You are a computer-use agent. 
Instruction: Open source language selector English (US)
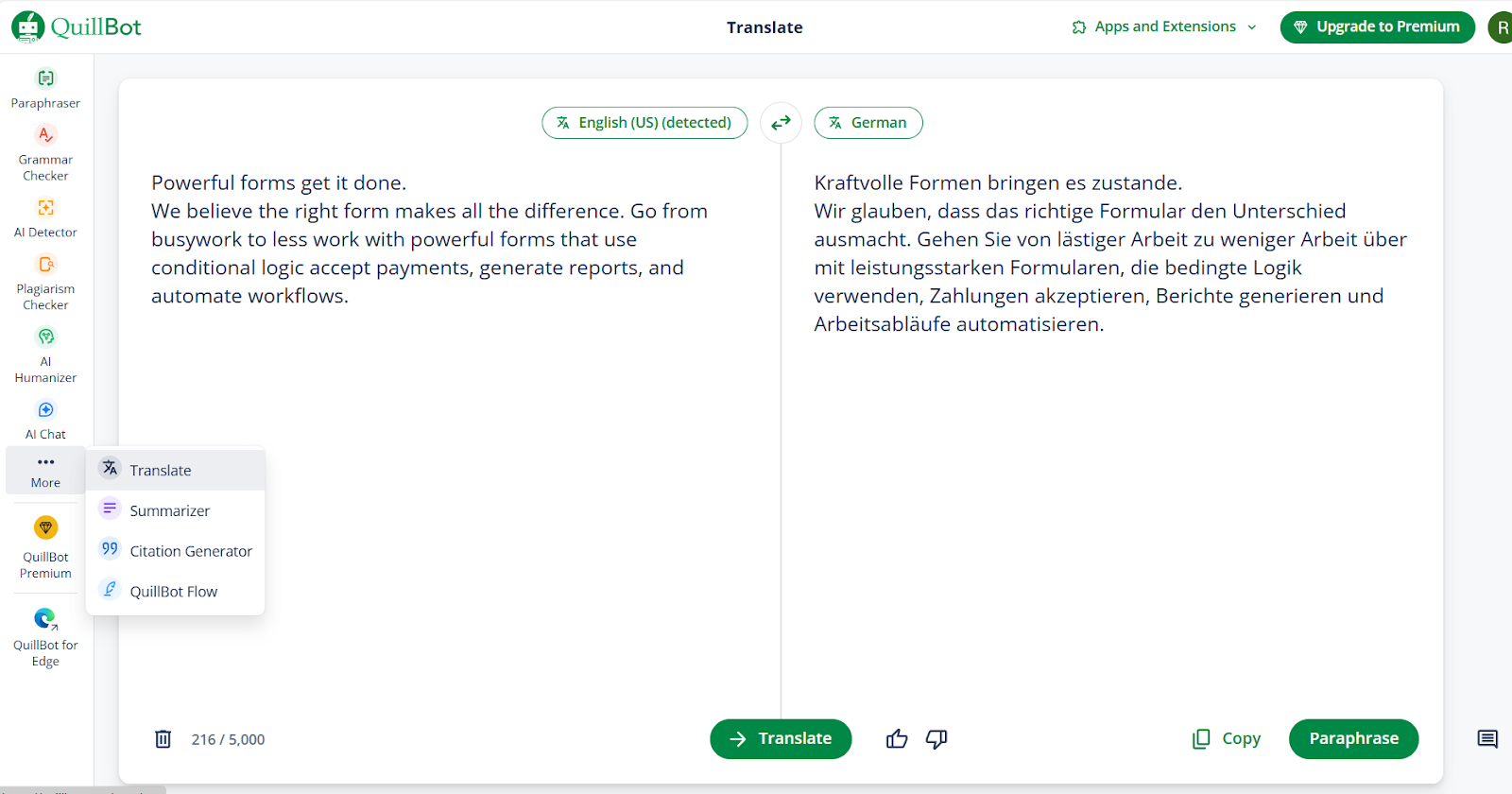(x=644, y=123)
